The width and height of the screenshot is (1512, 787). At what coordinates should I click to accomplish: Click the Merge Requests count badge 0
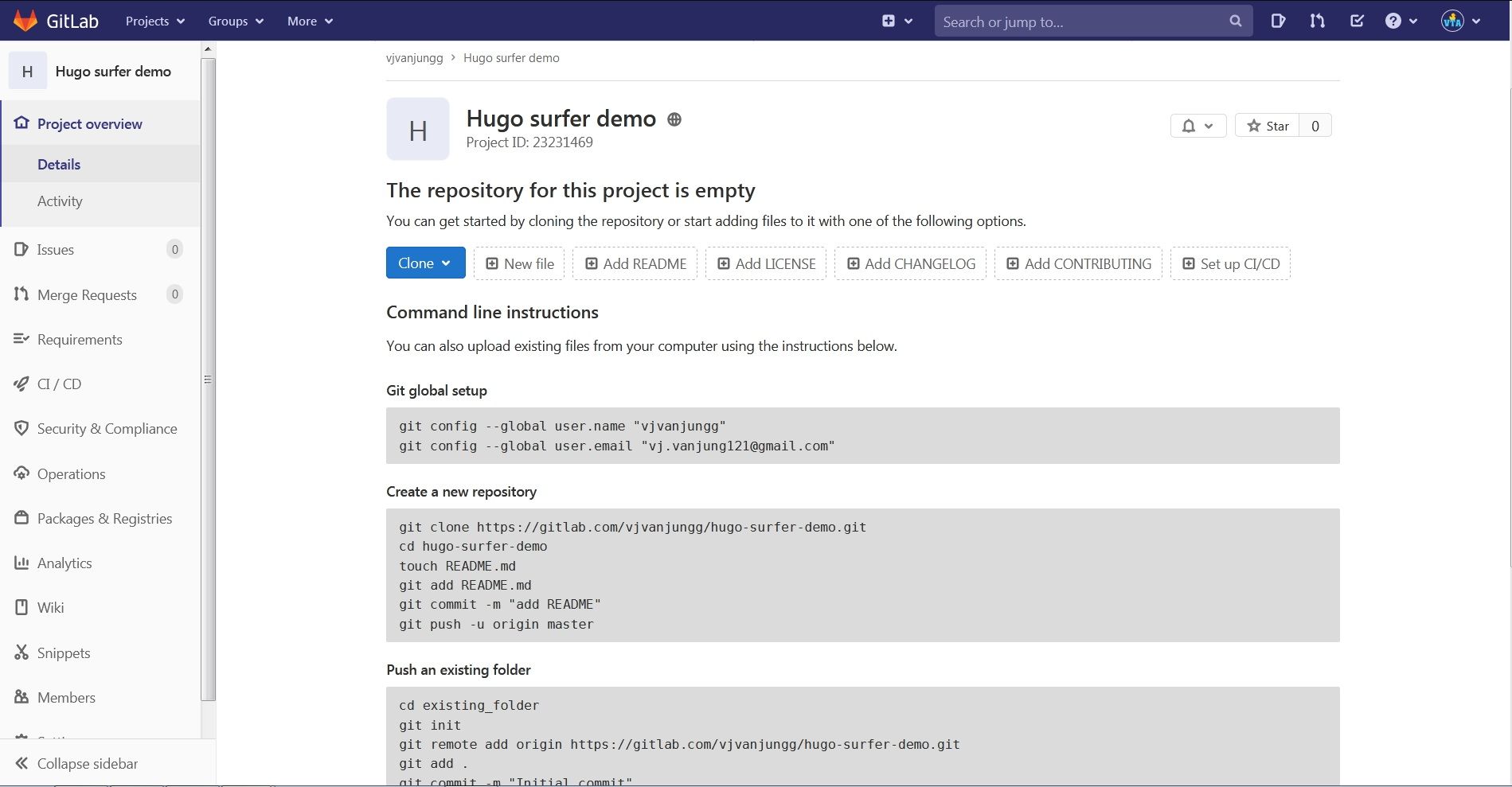(174, 294)
